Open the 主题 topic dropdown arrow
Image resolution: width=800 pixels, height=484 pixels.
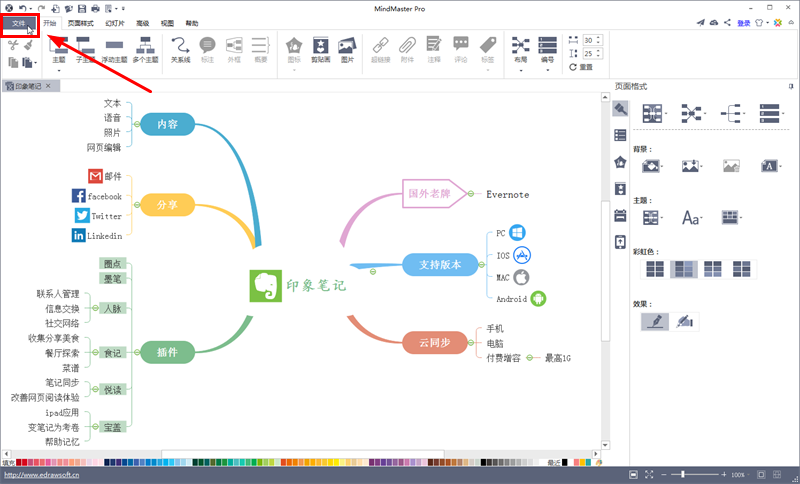59,70
